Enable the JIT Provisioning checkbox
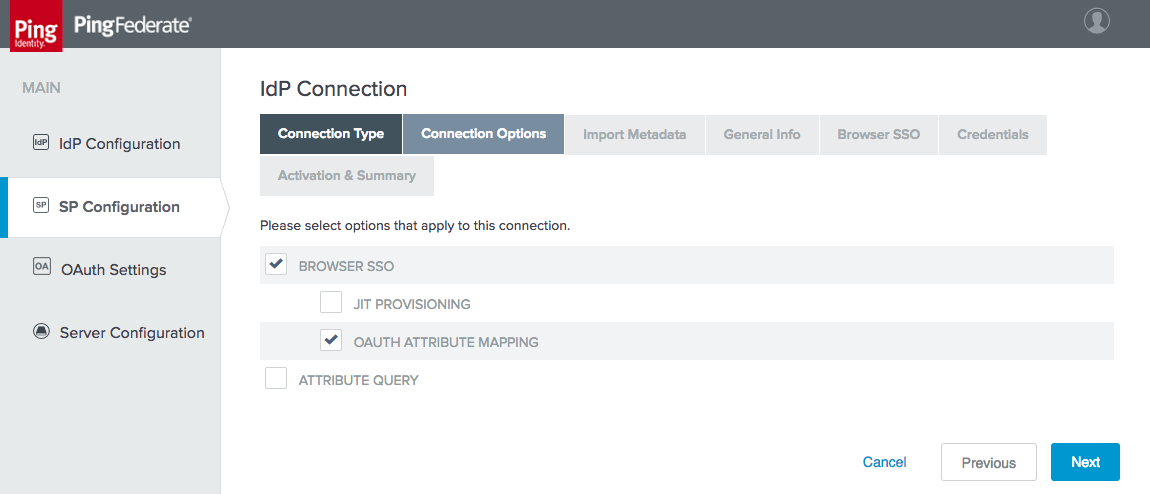The image size is (1150, 494). tap(331, 302)
